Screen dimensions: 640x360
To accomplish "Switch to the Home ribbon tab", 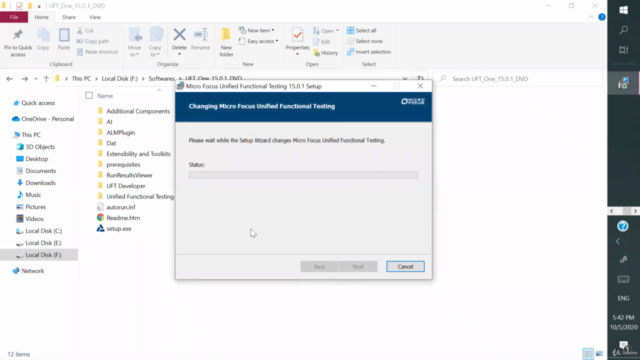I will pyautogui.click(x=41, y=17).
